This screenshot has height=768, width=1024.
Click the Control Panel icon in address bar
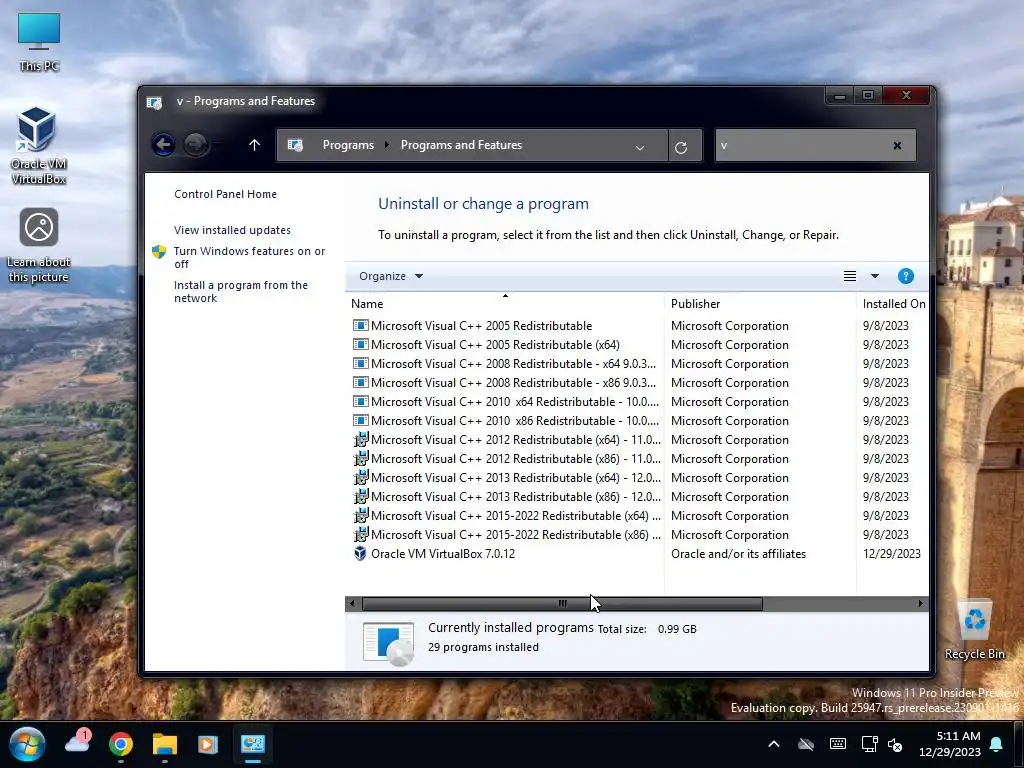click(295, 145)
